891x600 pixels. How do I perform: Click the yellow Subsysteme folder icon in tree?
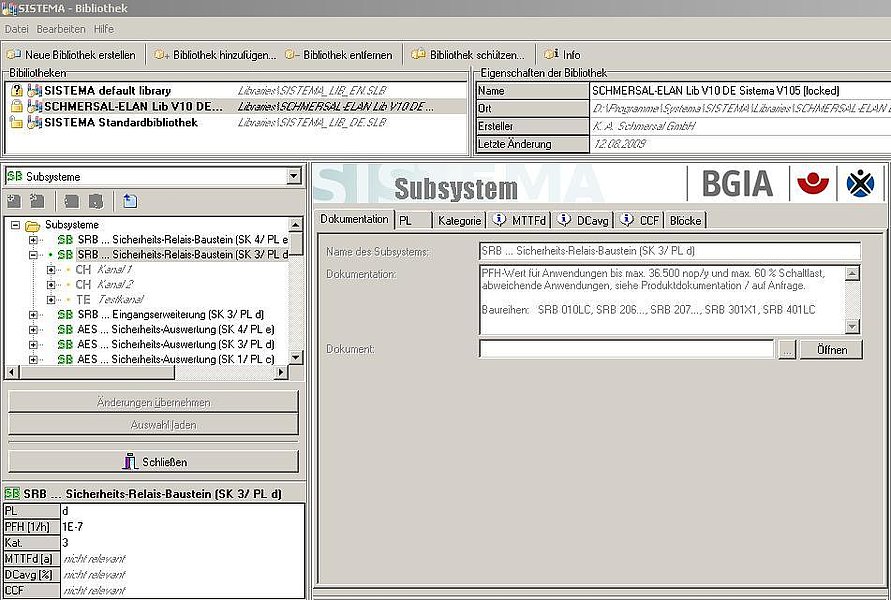click(33, 226)
